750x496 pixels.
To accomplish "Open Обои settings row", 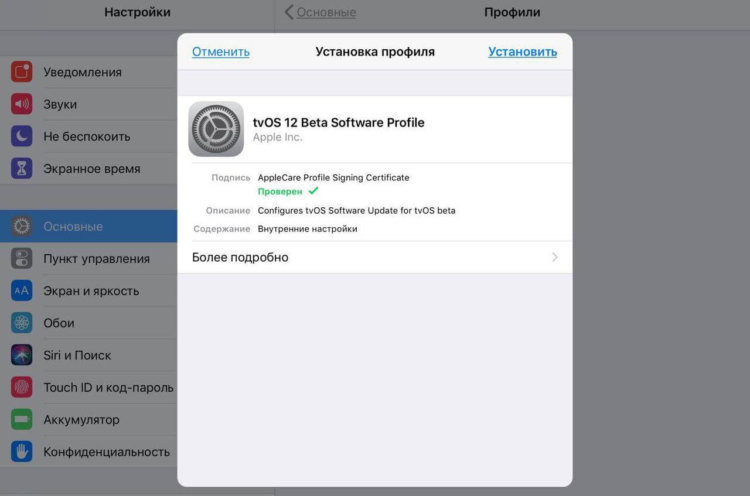I will tap(88, 323).
